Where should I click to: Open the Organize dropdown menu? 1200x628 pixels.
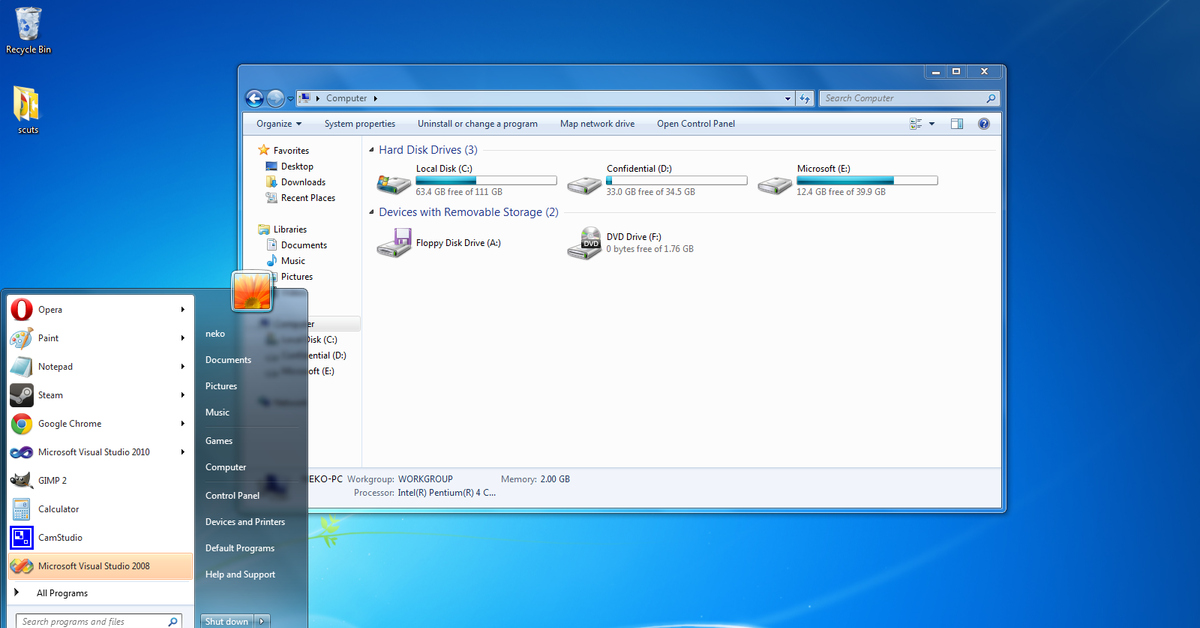pyautogui.click(x=278, y=124)
